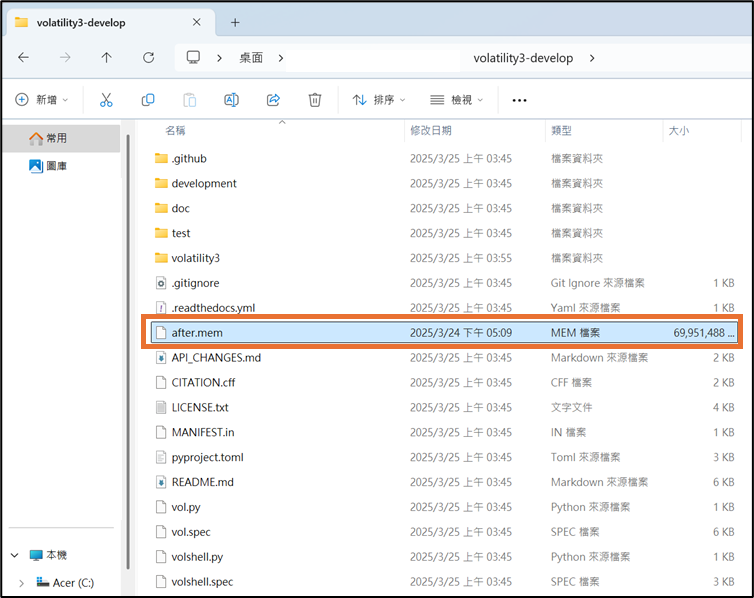The height and width of the screenshot is (598, 754).
Task: Click the Paste clipboard icon
Action: pos(189,100)
